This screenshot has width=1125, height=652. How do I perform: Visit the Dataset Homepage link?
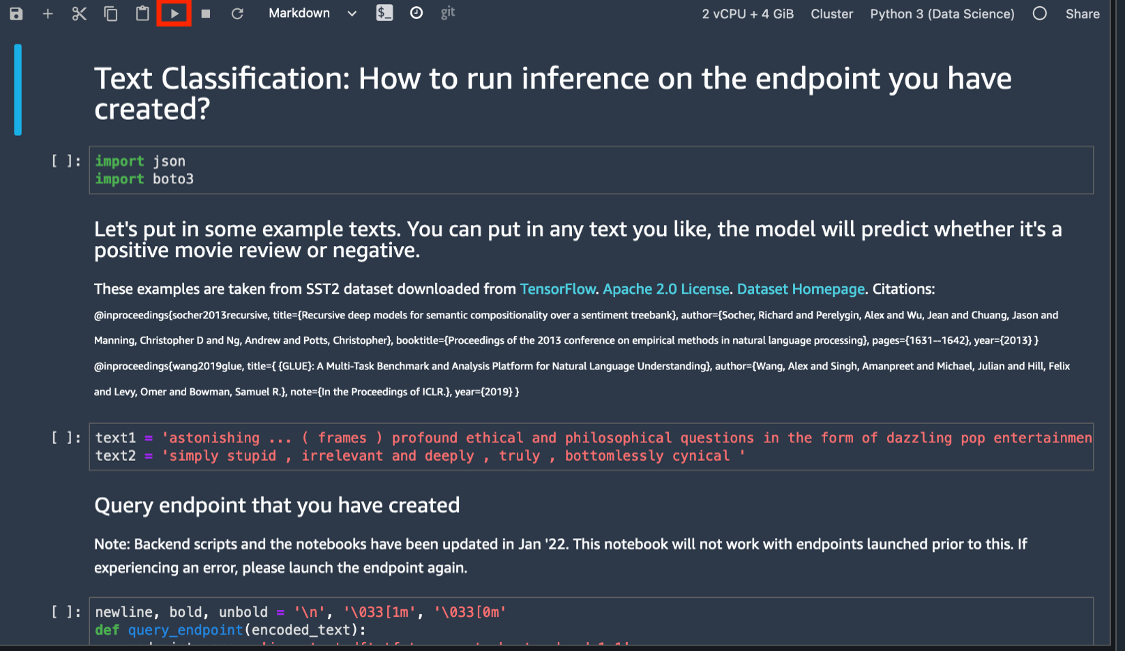point(800,288)
